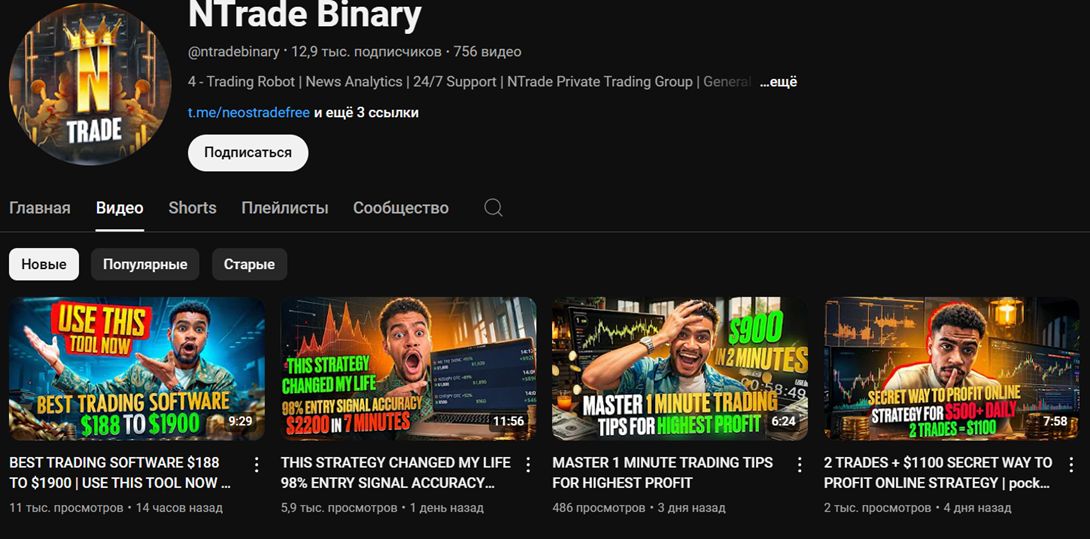Click title 'MASTER 1 MINUTE TRADING TIPS'
Viewport: 1090px width, 539px height.
662,472
